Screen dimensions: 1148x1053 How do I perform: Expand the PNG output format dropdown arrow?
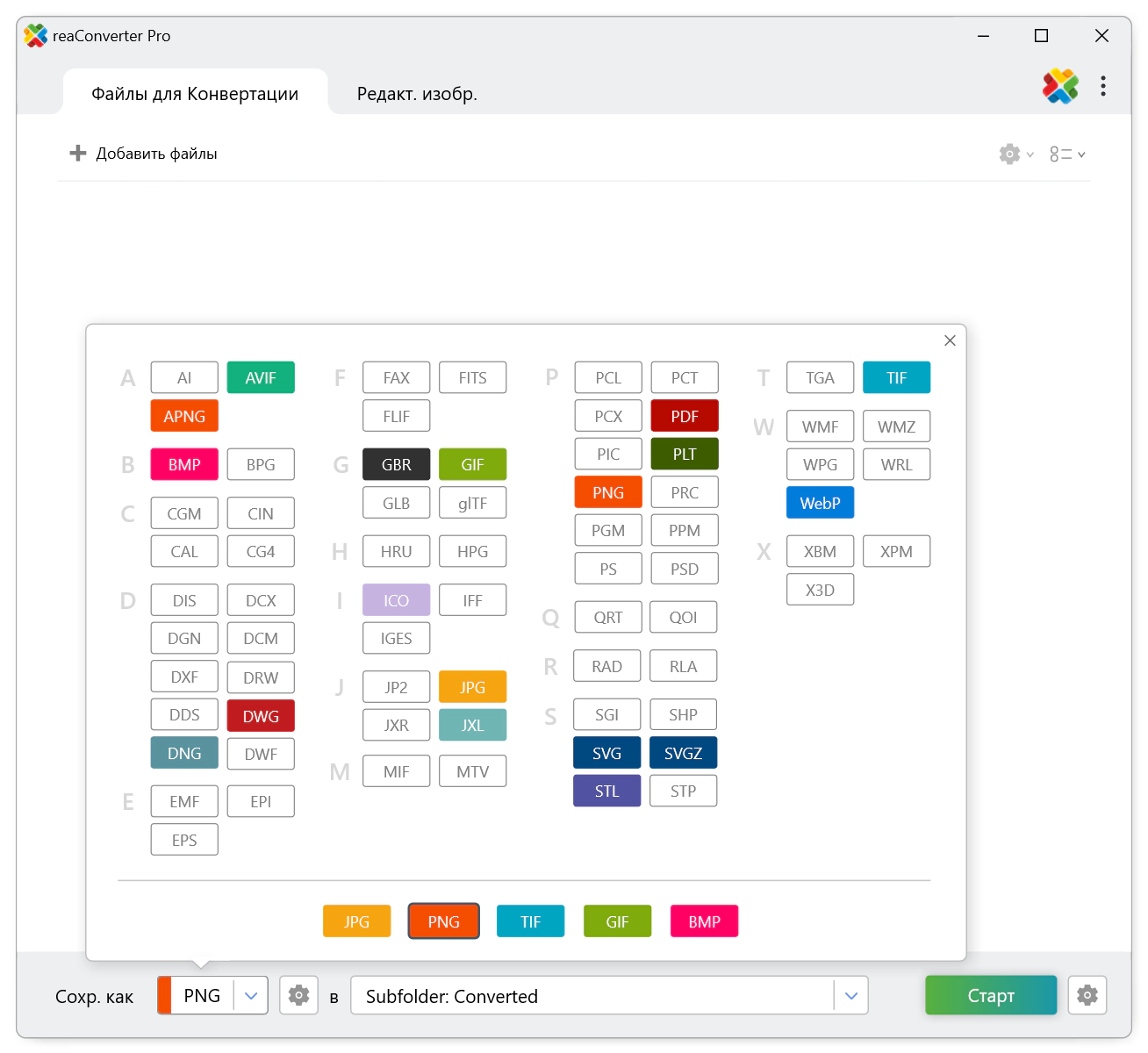251,996
